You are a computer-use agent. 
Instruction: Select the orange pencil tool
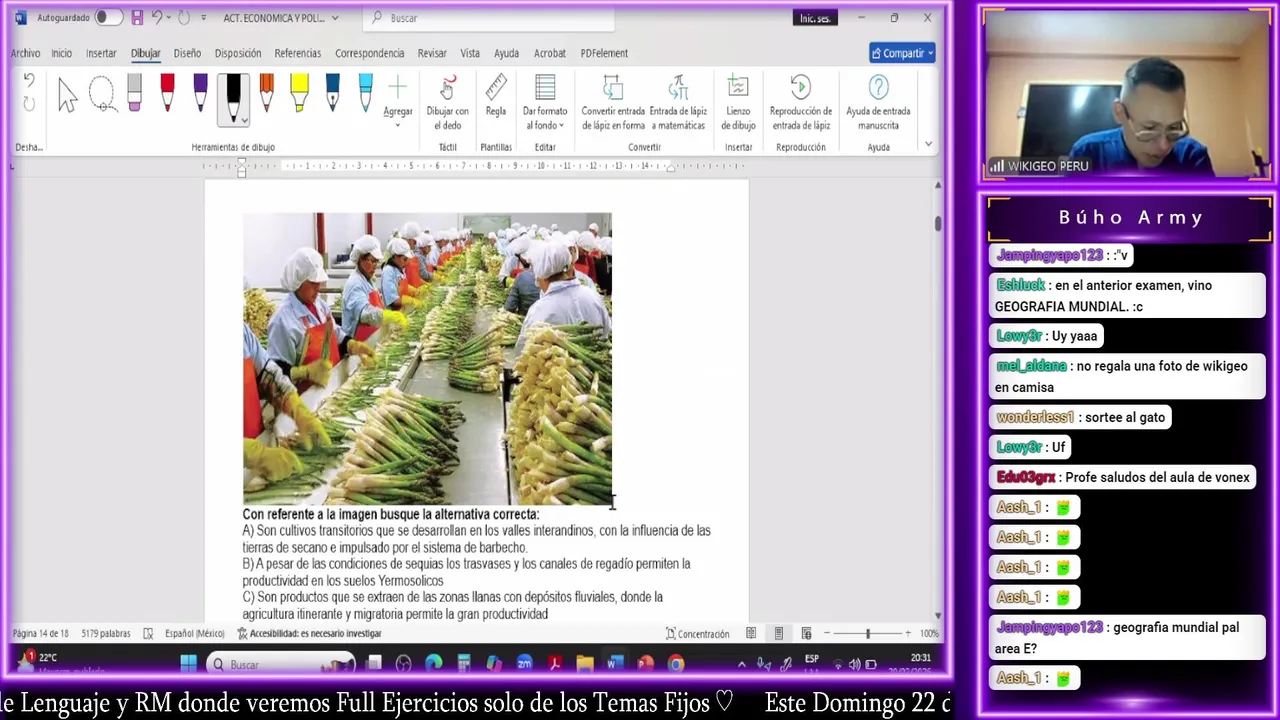(x=266, y=94)
